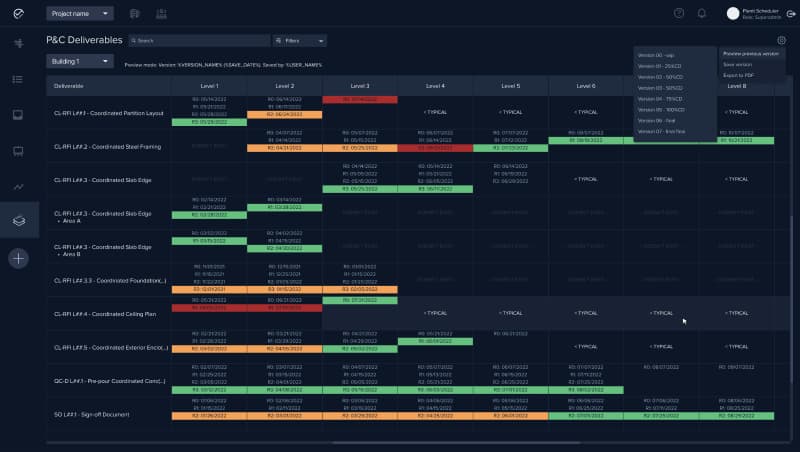The width and height of the screenshot is (800, 452).
Task: Pick Version 04 - 75%CD
Action: [660, 99]
